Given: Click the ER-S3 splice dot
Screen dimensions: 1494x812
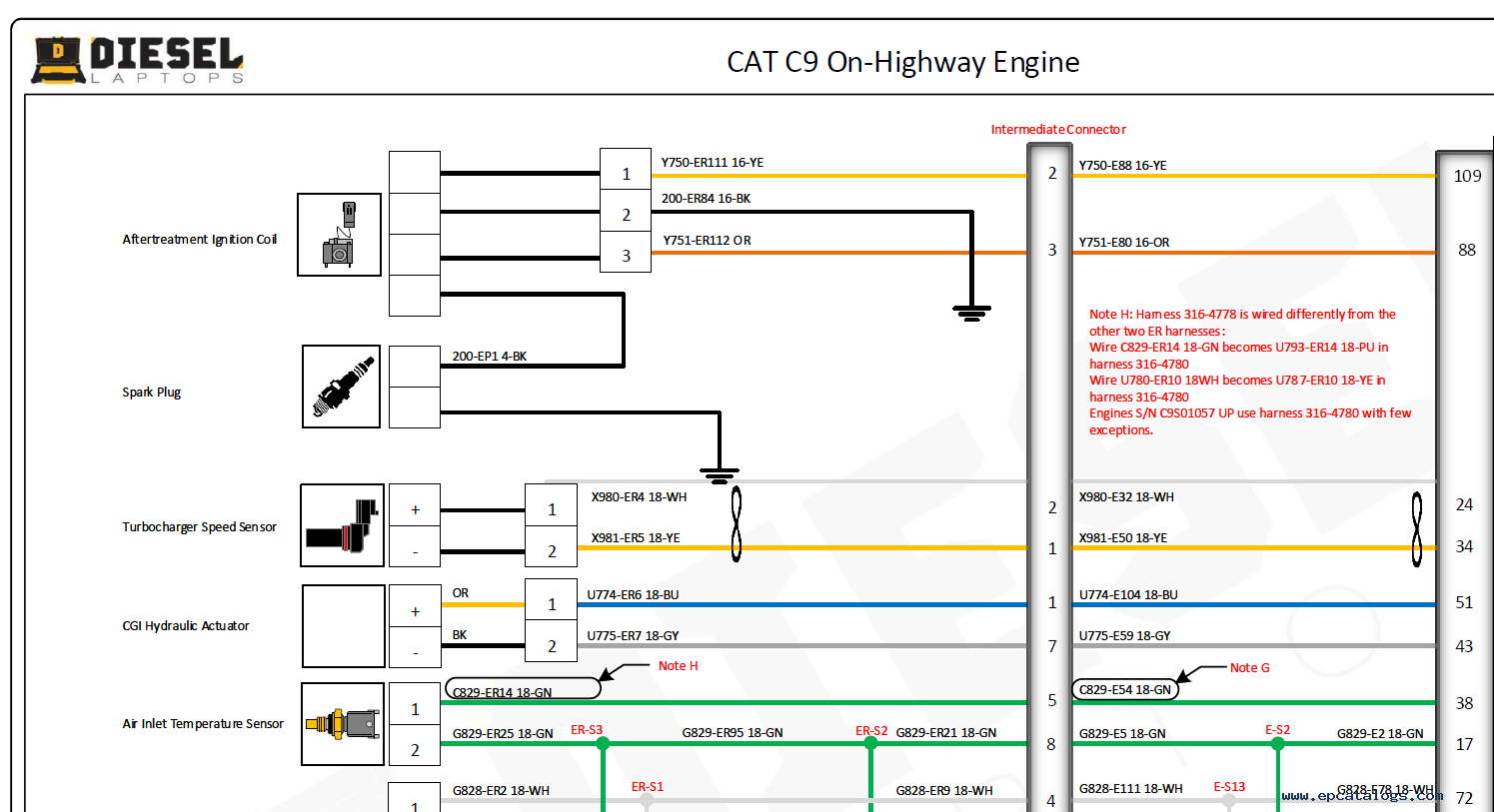Looking at the screenshot, I should 603,743.
